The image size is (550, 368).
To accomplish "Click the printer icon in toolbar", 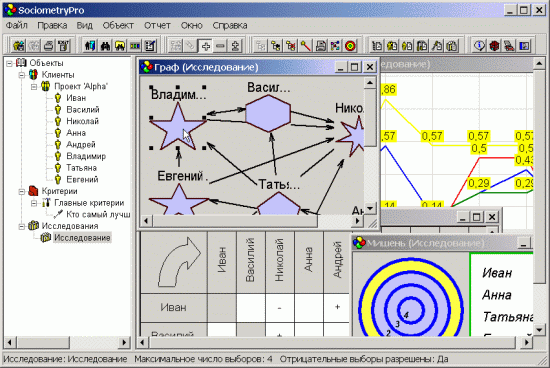I will (x=49, y=46).
